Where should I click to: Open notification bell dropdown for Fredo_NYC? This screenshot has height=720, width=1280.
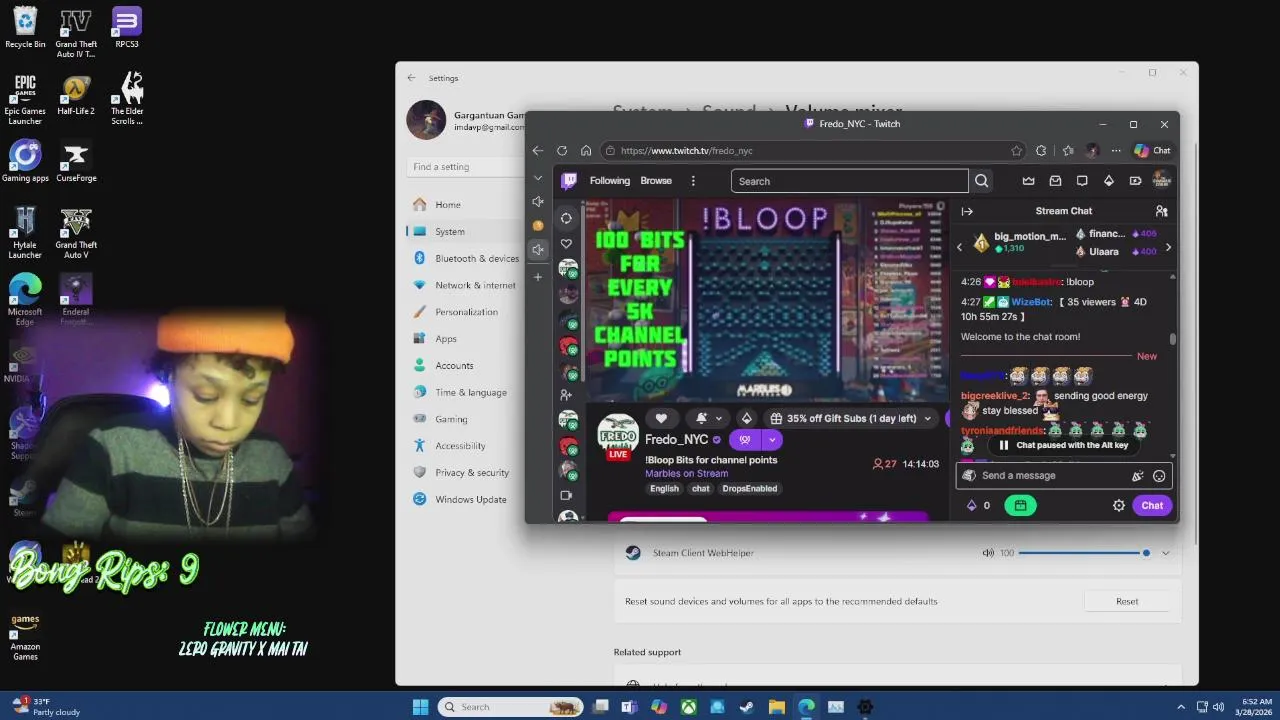[708, 418]
